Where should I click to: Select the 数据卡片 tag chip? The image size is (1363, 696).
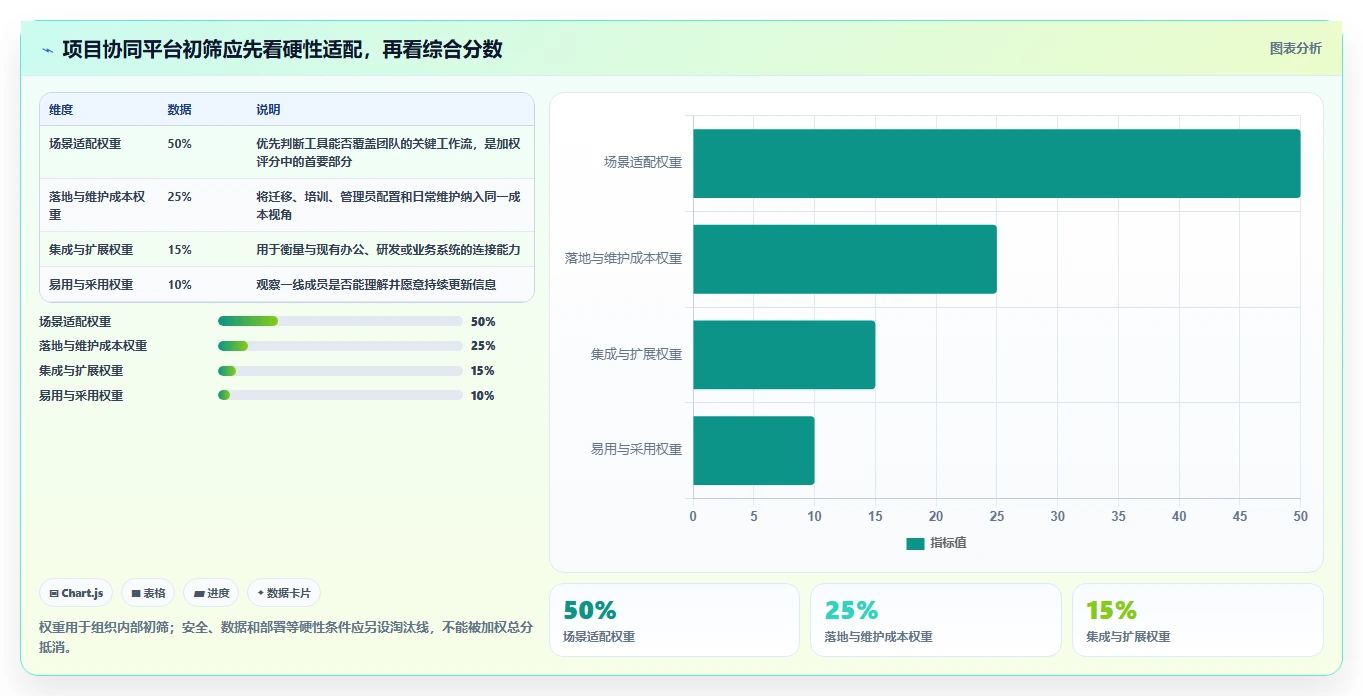[284, 593]
